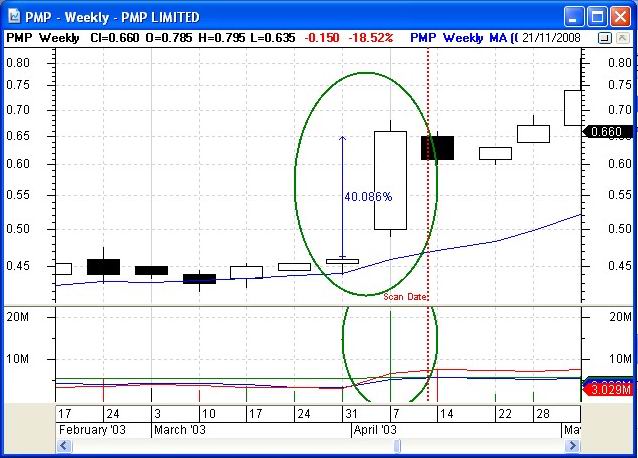Click the black candlestick for week of March 3
This screenshot has height=458, width=638.
[151, 270]
